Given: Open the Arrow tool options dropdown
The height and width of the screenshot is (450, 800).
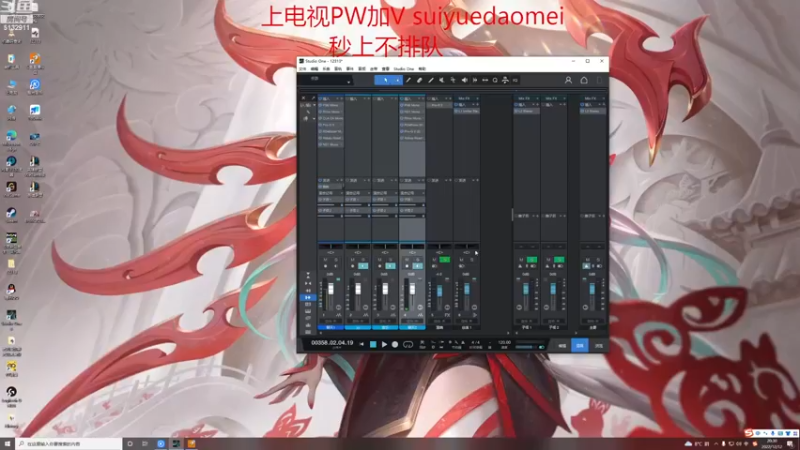Looking at the screenshot, I should tap(398, 80).
